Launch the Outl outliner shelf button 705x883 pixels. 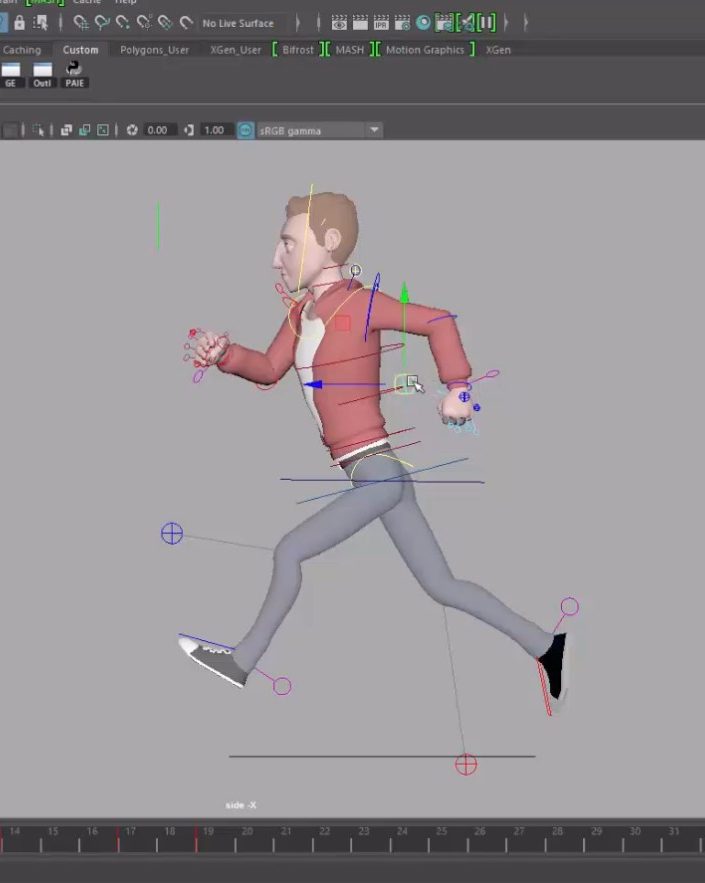coord(42,75)
